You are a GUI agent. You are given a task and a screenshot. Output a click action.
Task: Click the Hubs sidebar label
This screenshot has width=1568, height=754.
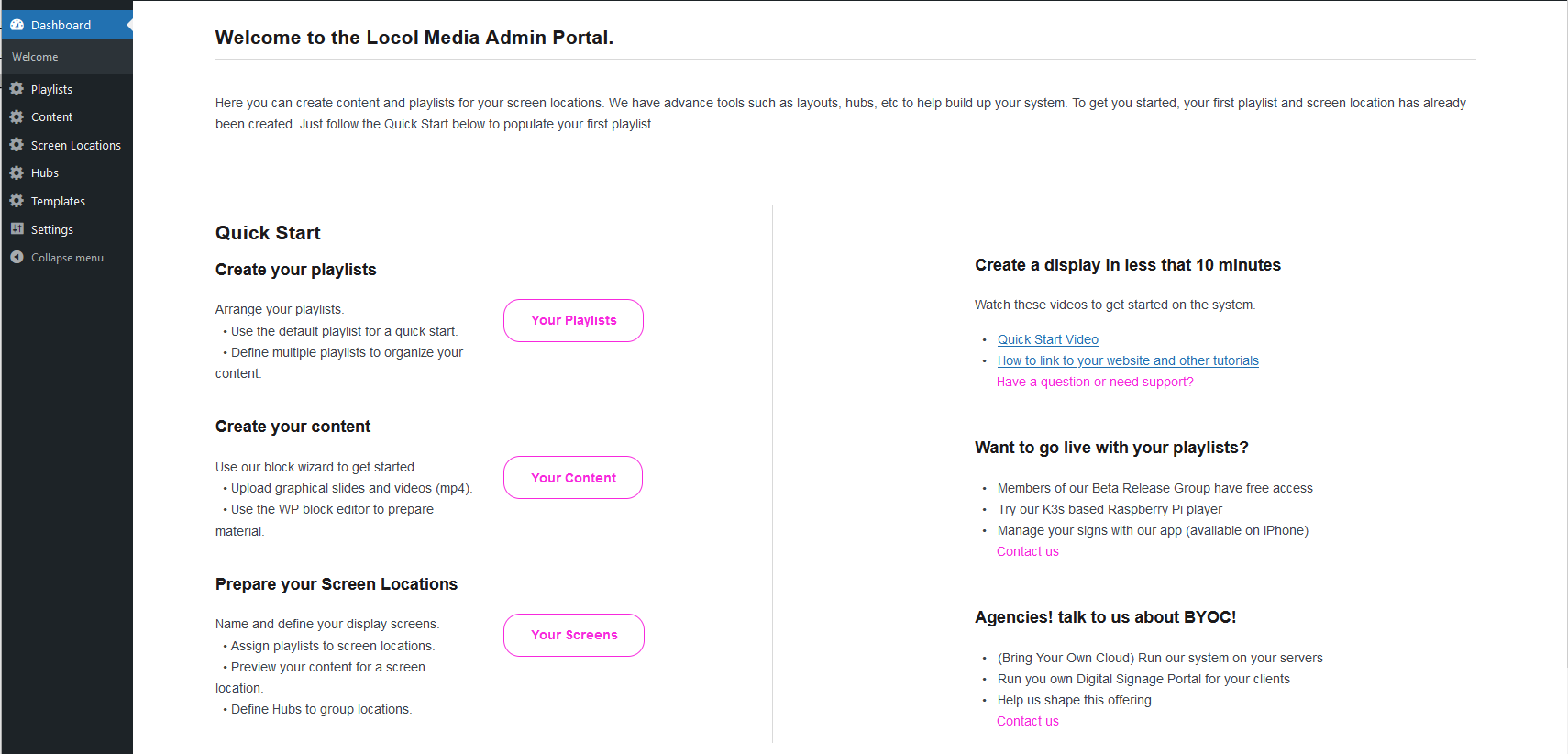(x=44, y=172)
